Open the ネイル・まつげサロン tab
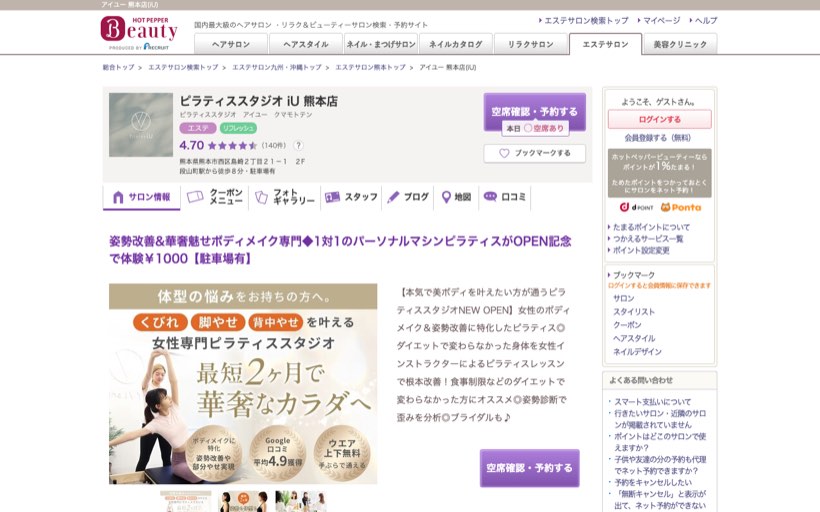 click(381, 44)
